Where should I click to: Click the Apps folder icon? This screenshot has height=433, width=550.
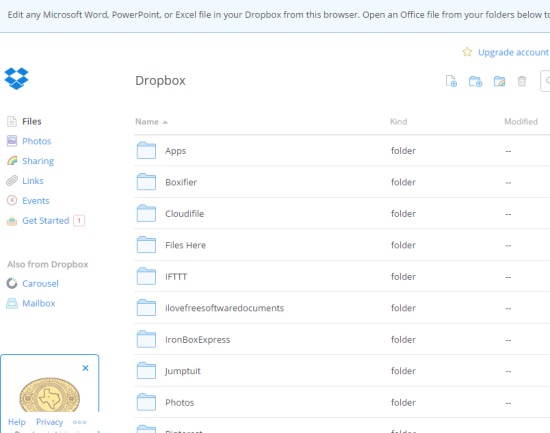coord(146,151)
